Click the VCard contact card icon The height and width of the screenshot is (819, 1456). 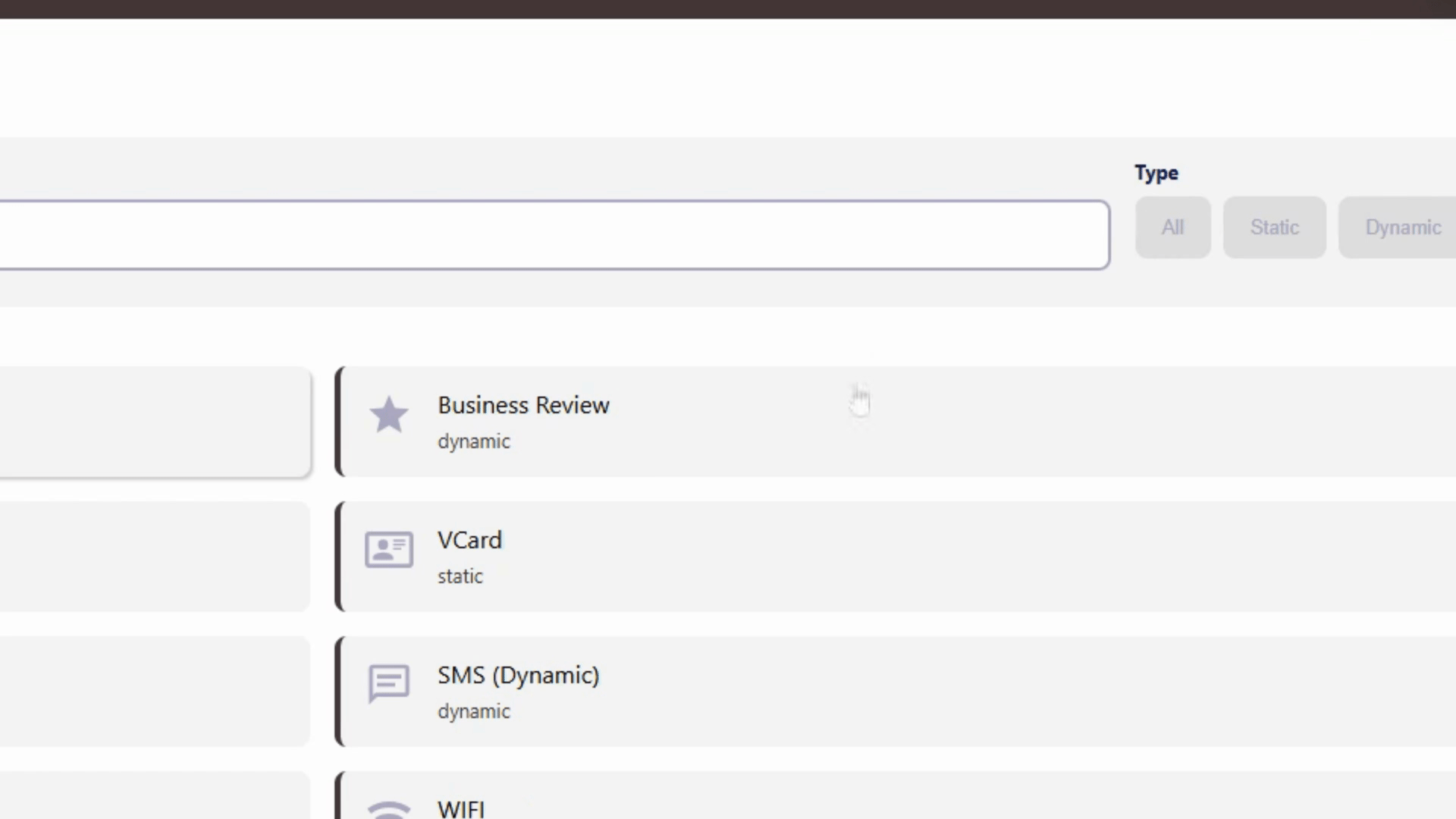(389, 550)
